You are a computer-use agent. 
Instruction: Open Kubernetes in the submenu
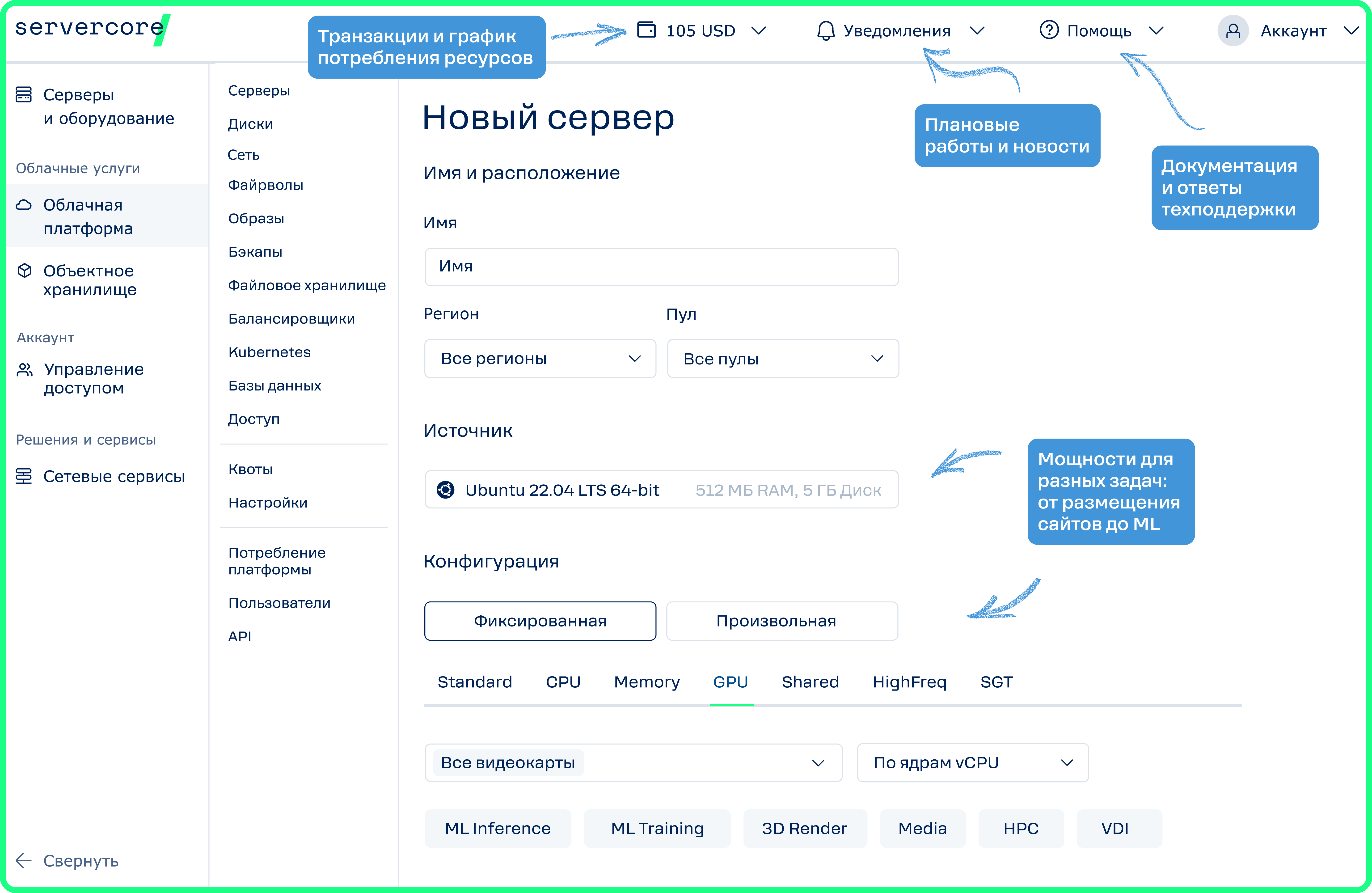click(x=269, y=352)
